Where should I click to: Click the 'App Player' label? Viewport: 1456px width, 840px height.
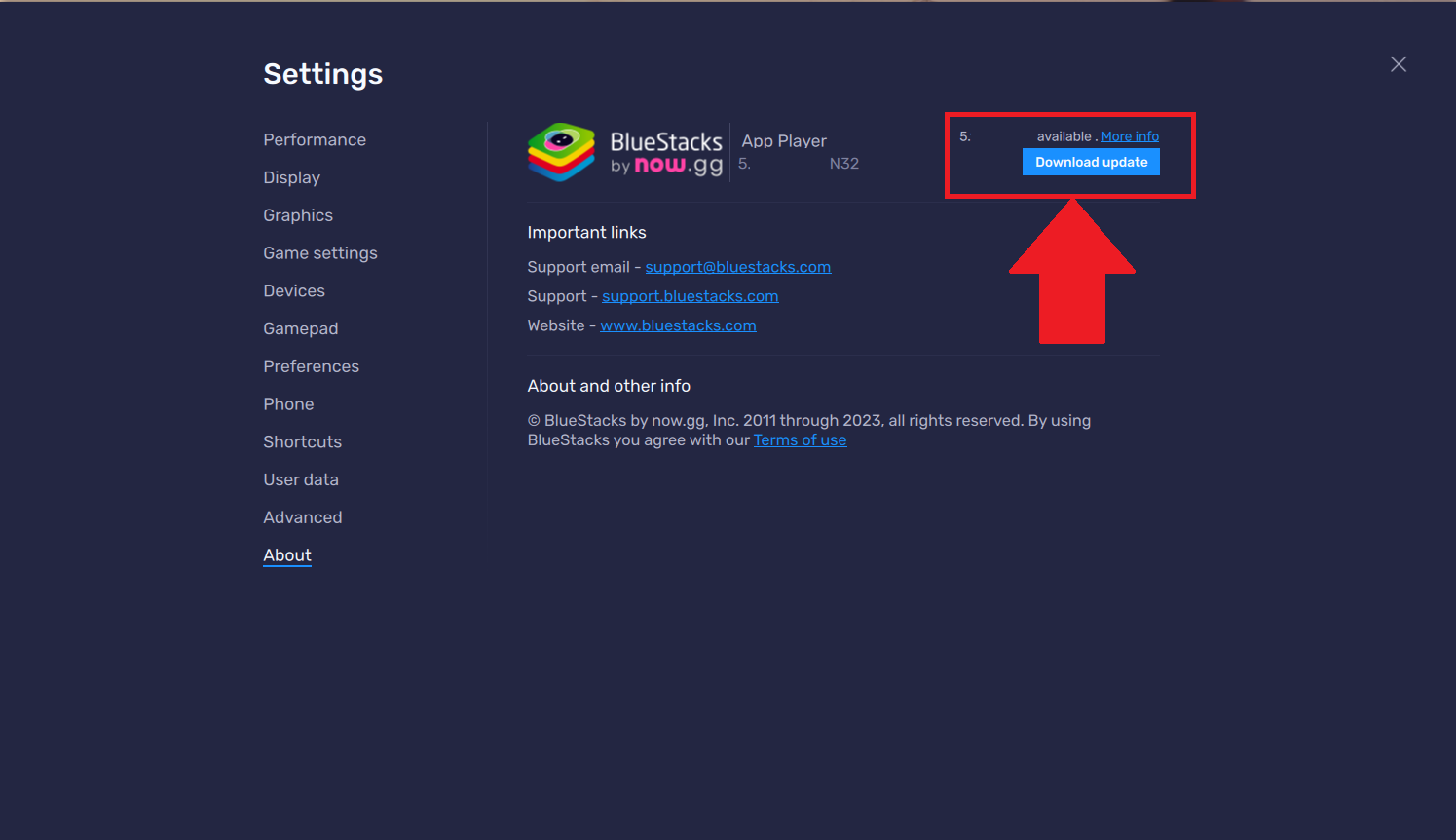[784, 141]
